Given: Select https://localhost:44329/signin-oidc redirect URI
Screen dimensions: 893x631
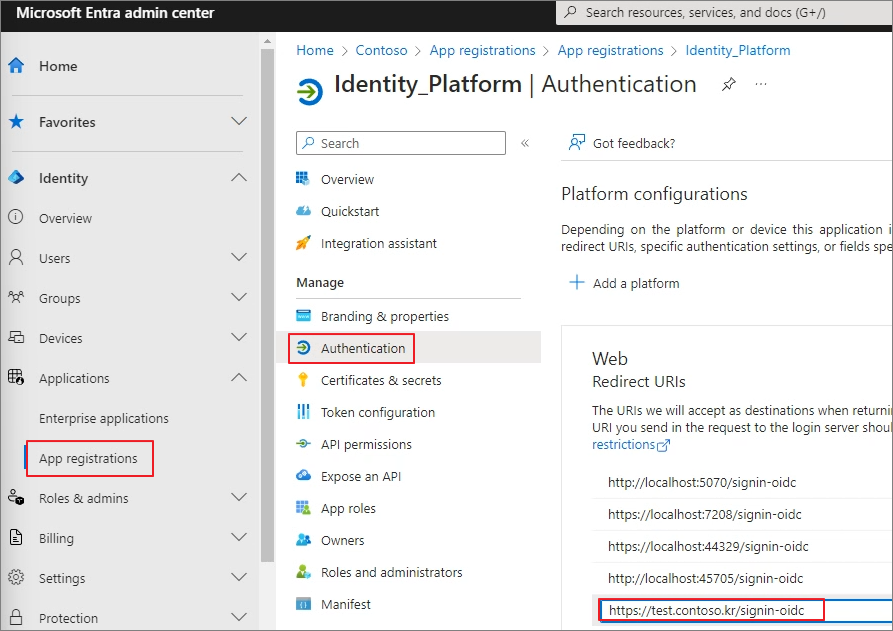Looking at the screenshot, I should pyautogui.click(x=708, y=546).
